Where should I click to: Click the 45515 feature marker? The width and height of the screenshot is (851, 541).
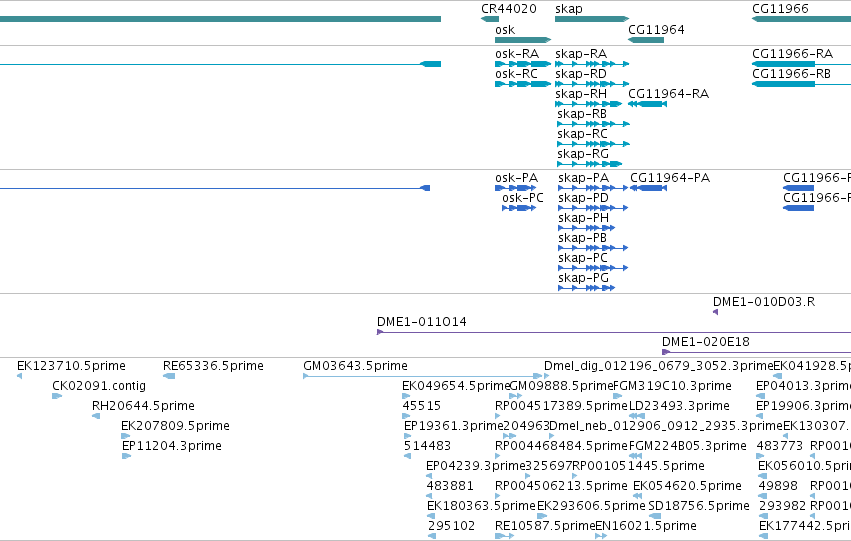pyautogui.click(x=407, y=416)
